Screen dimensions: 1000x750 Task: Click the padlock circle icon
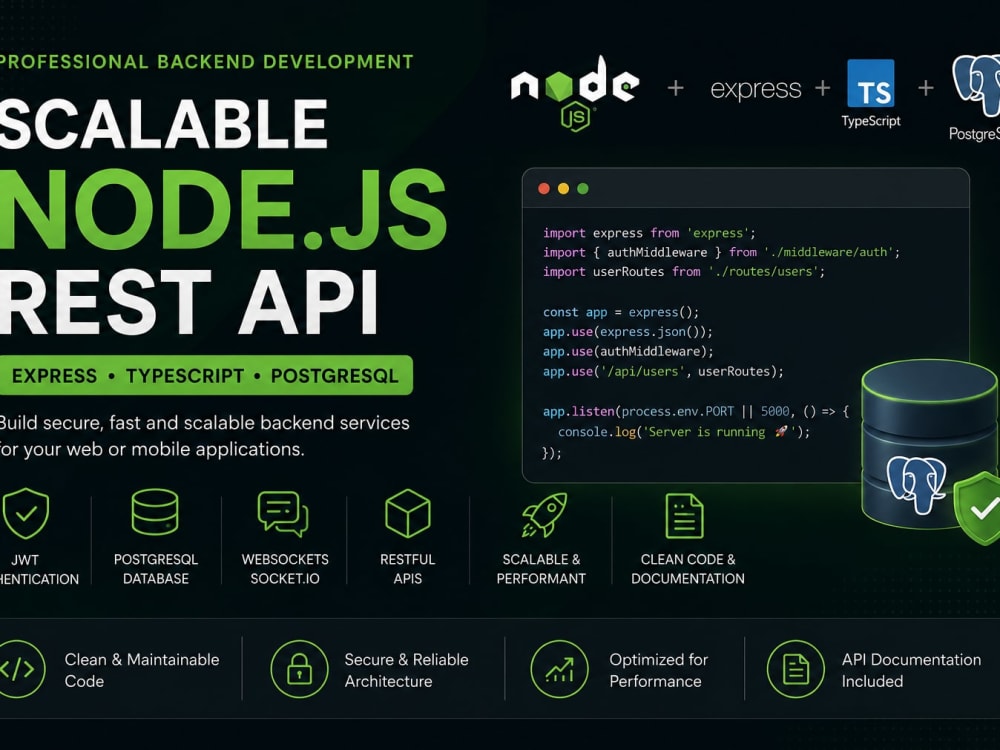(299, 669)
